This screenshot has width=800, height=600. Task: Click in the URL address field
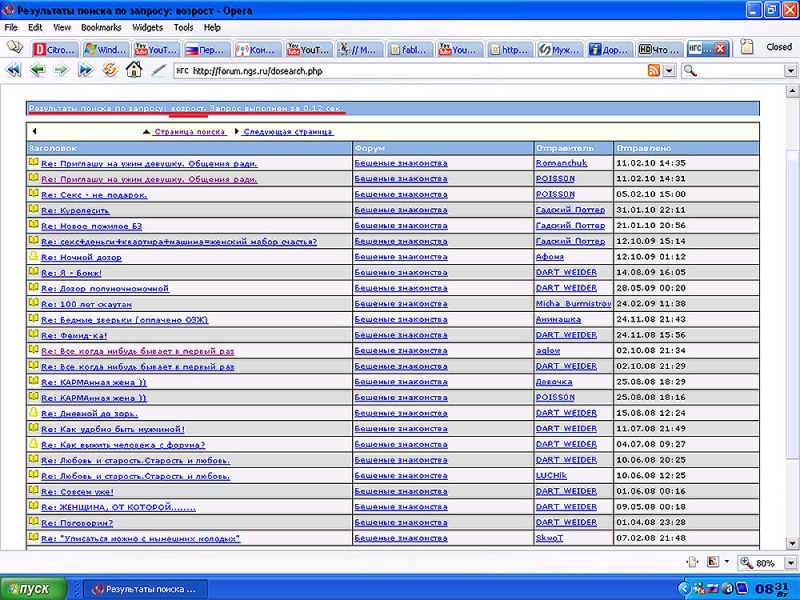tap(400, 71)
